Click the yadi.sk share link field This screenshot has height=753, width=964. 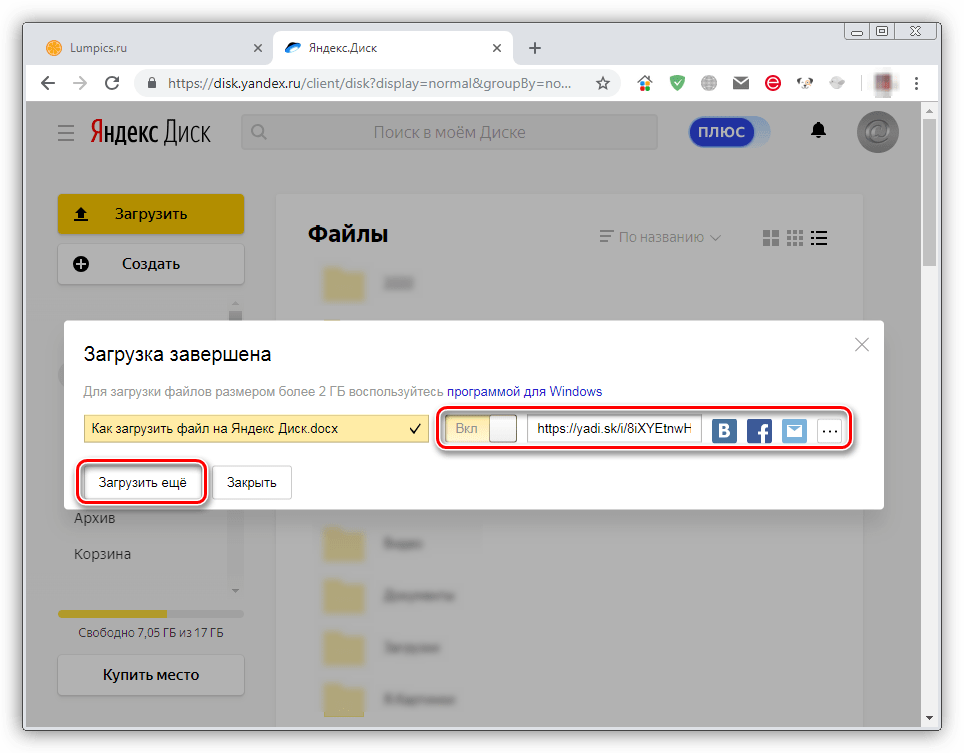tap(614, 428)
